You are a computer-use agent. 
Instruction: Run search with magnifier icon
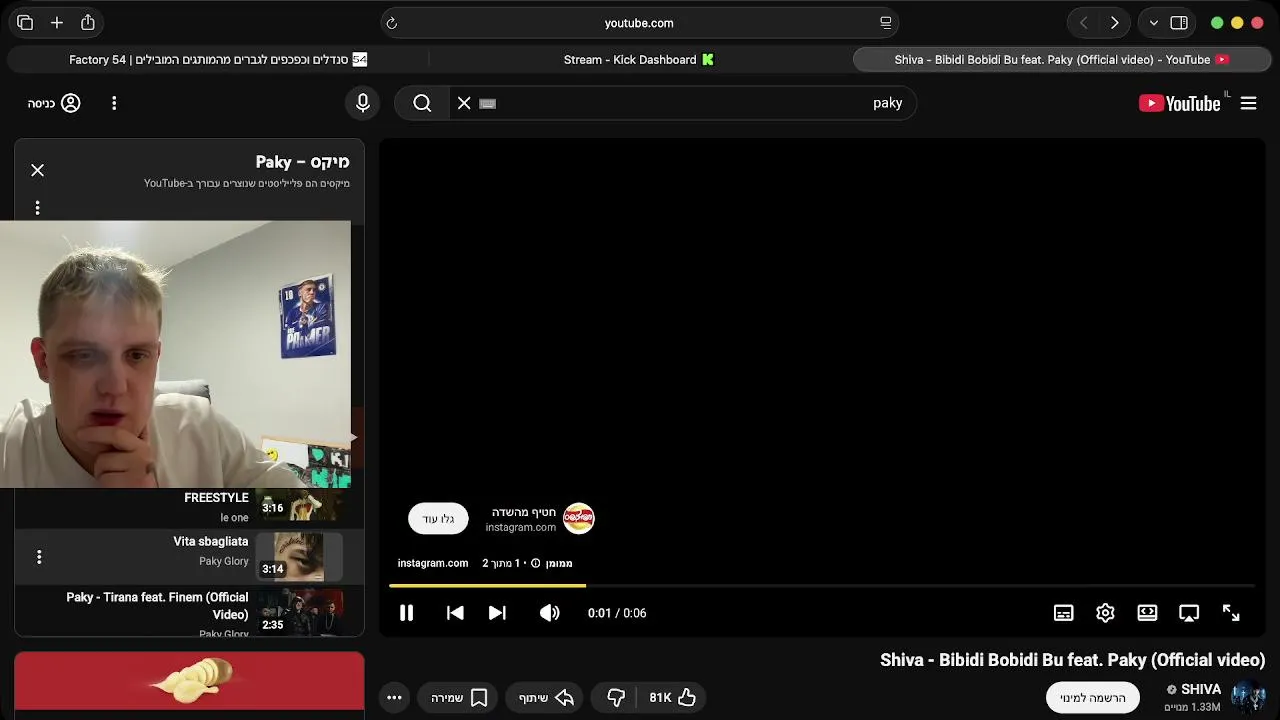(422, 103)
